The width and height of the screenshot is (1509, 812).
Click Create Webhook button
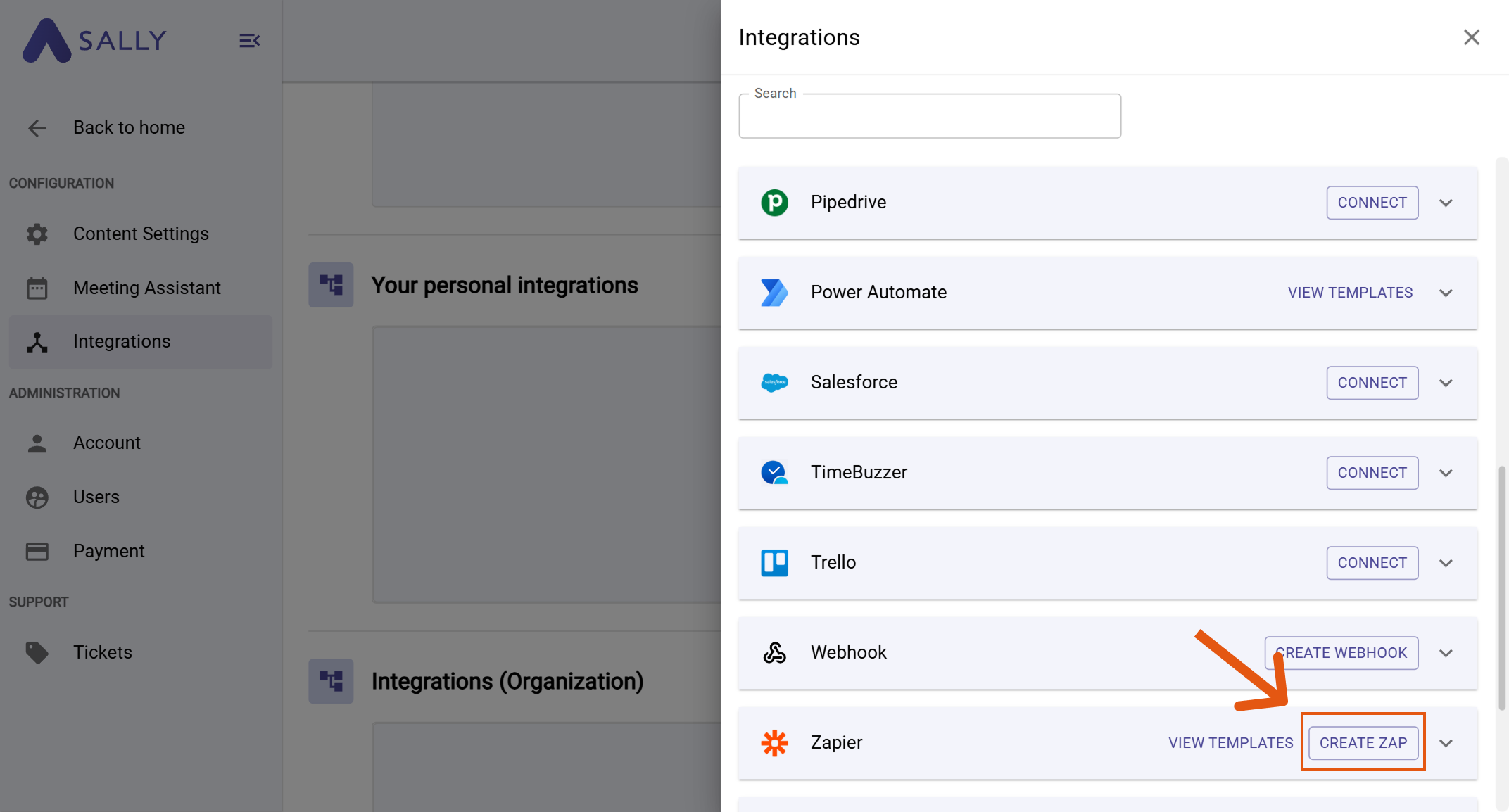pyautogui.click(x=1341, y=653)
